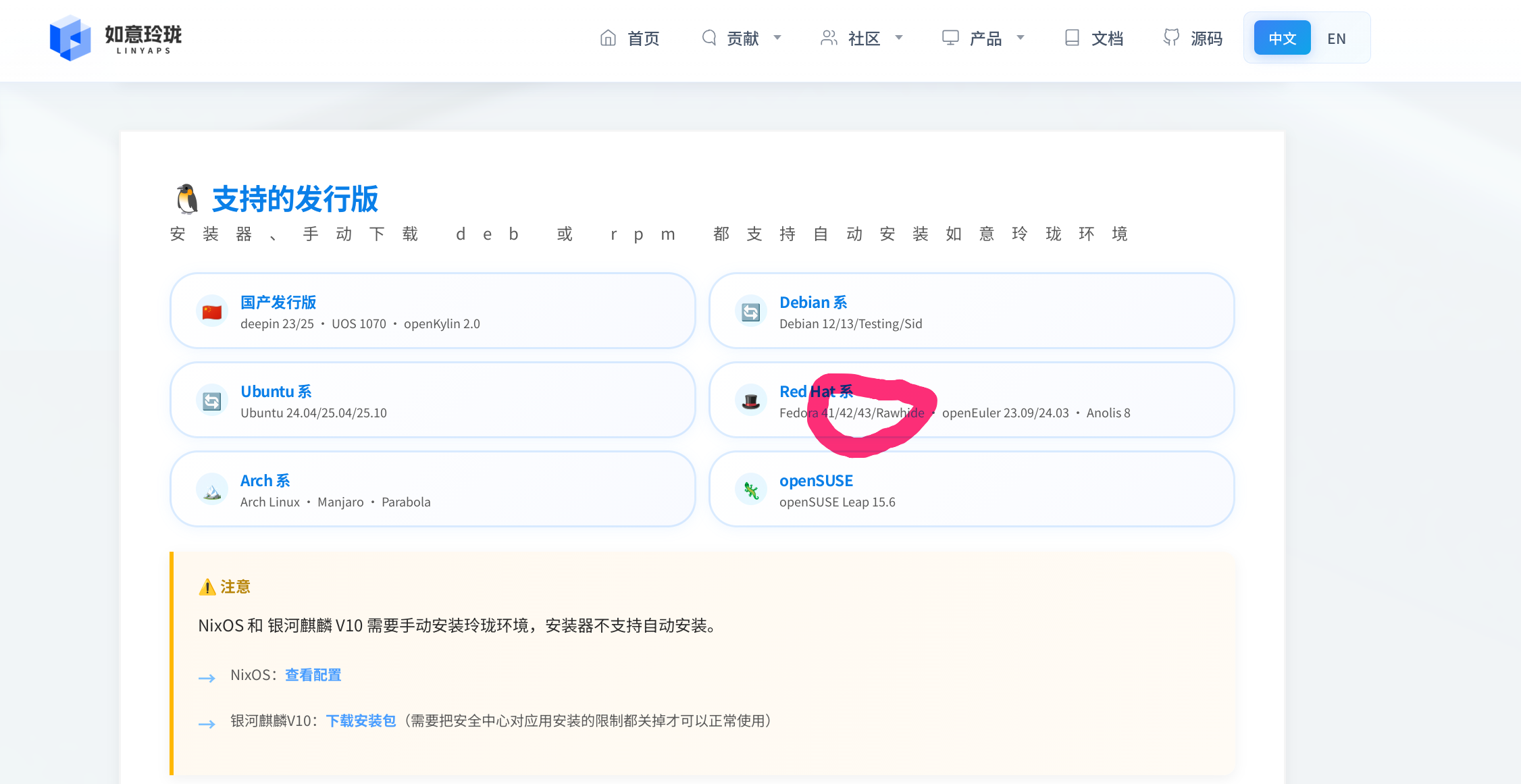Expand the 产品 dropdown arrow
Screen dimensions: 1521x784
point(1021,38)
